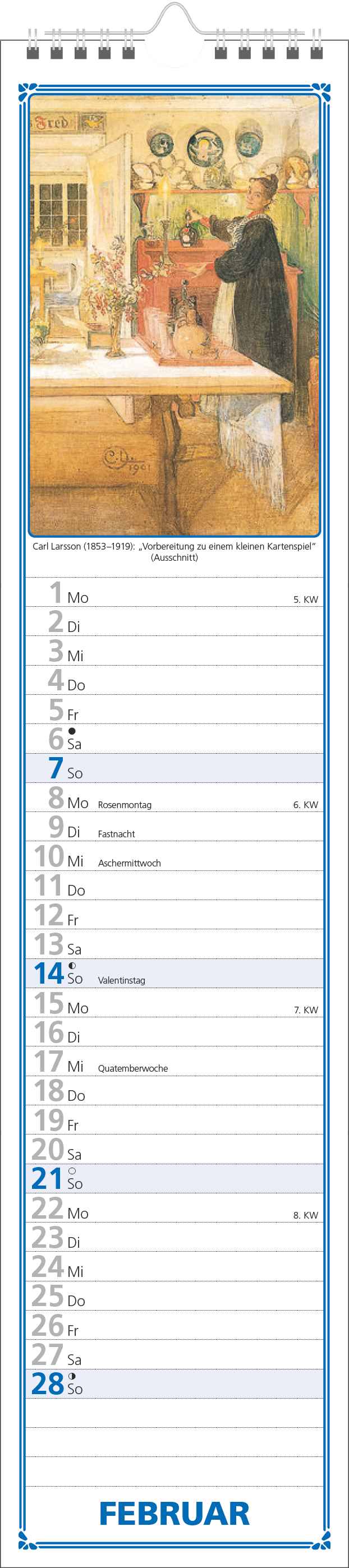Click the first-quarter moon icon on day 14

pyautogui.click(x=72, y=965)
